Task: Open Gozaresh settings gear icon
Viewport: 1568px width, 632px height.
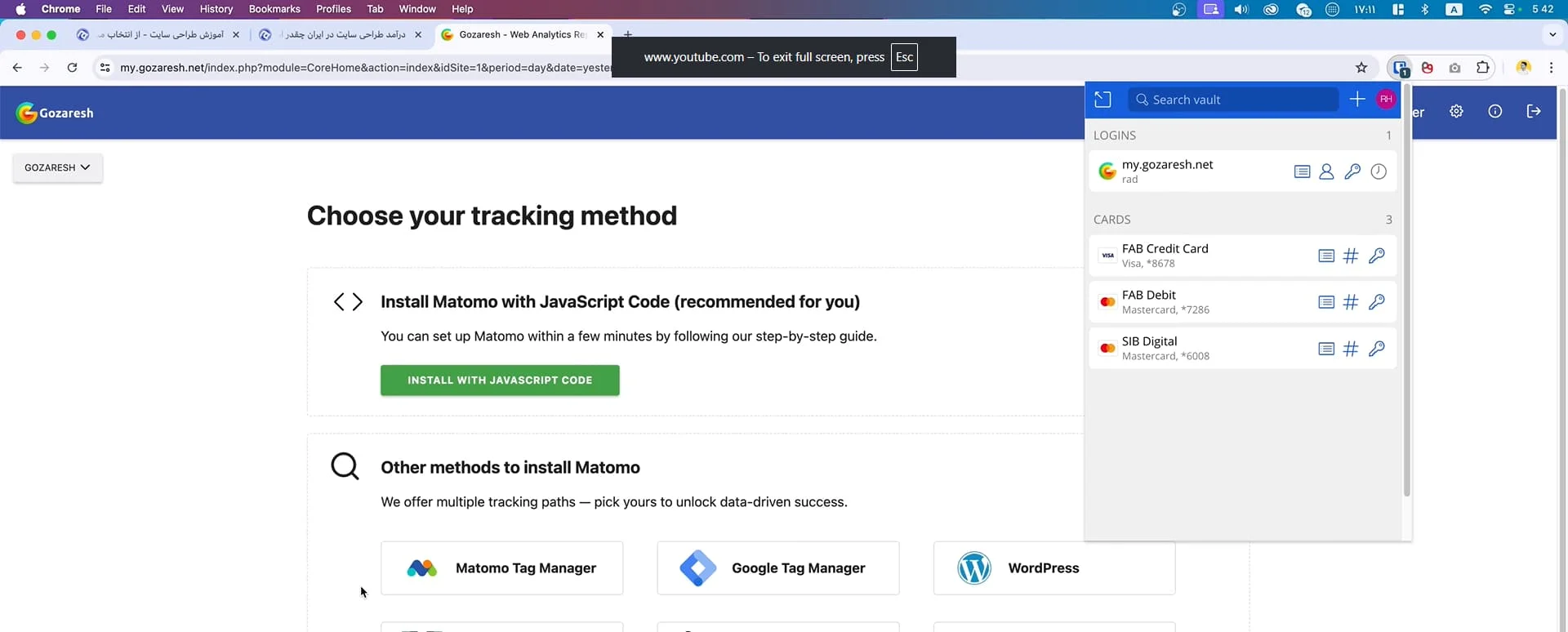Action: (x=1456, y=112)
